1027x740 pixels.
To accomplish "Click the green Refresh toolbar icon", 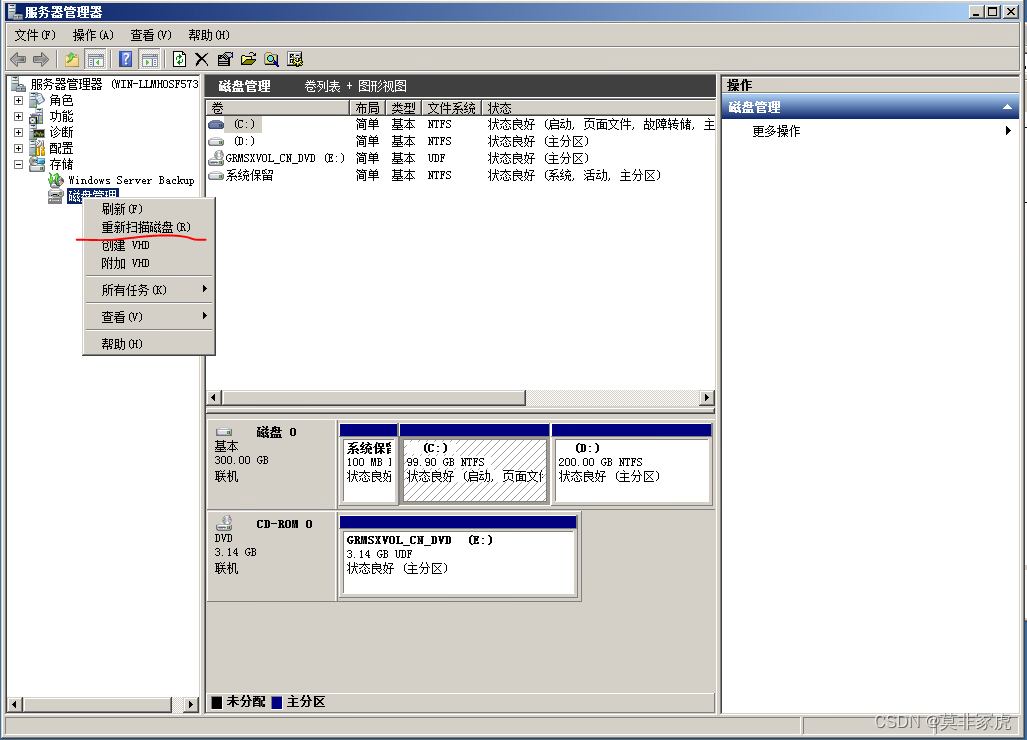I will (x=179, y=59).
